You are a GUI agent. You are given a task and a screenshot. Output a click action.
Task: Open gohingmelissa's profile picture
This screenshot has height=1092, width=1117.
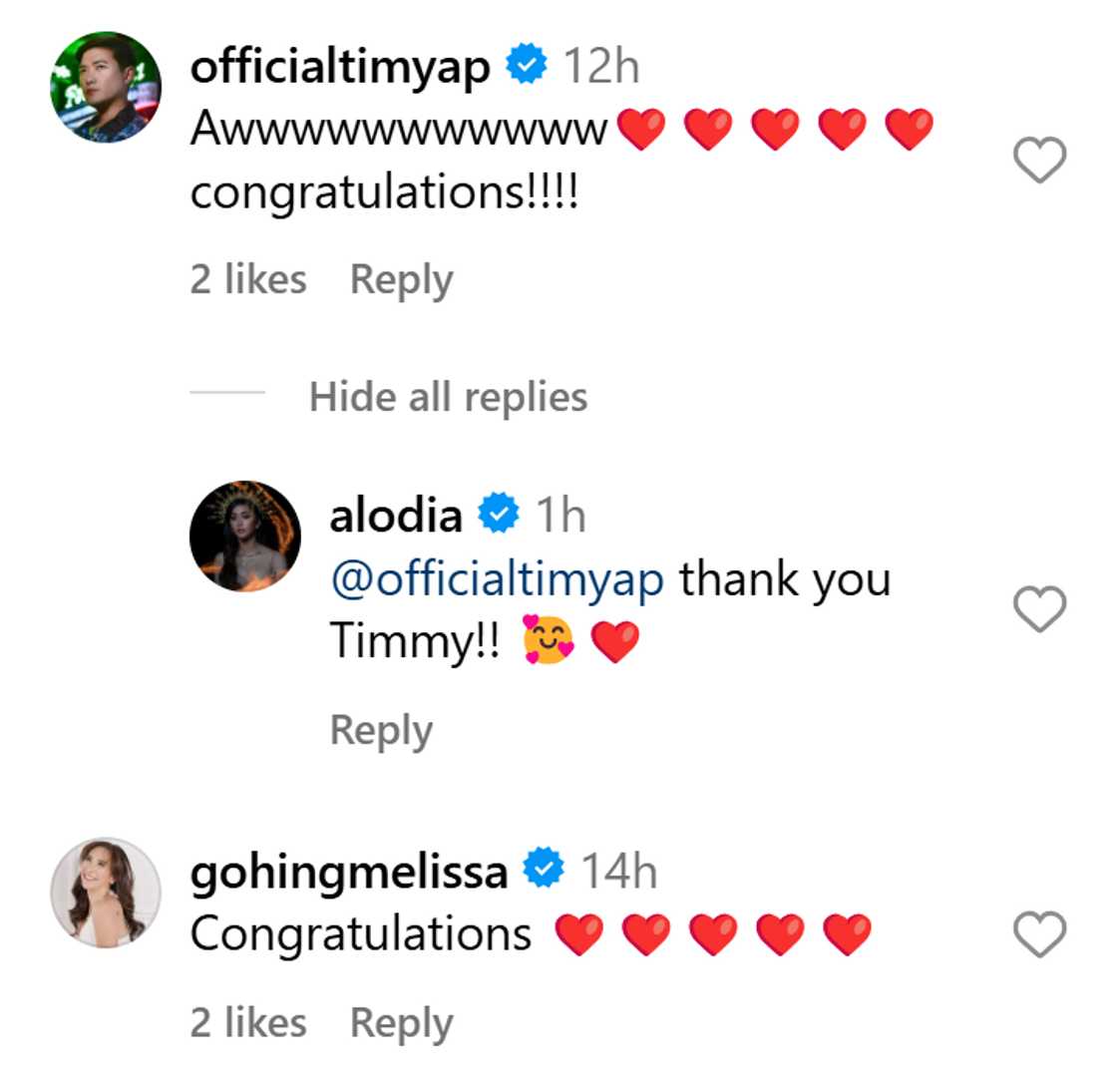click(106, 892)
